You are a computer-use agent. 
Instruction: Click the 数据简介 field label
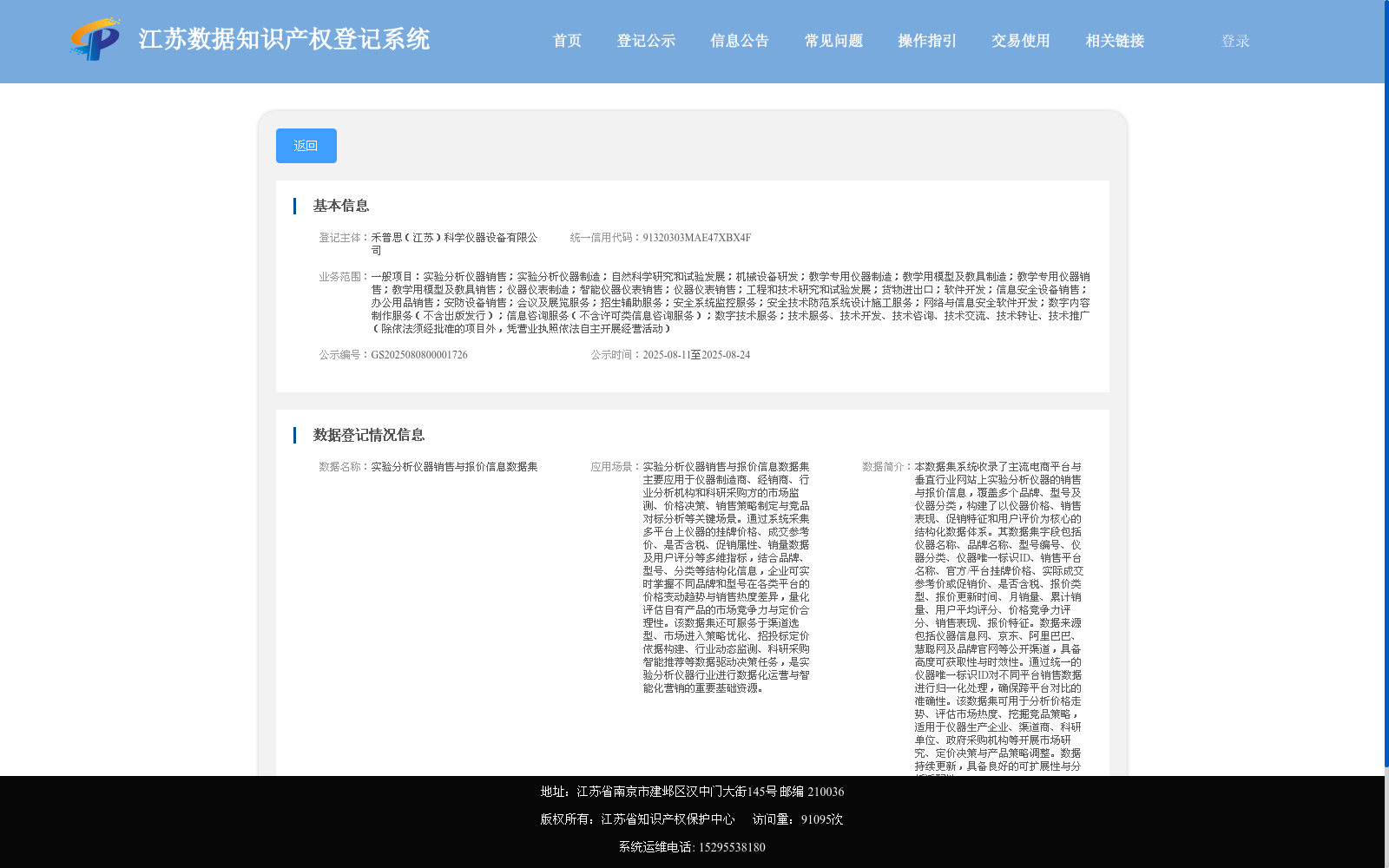888,467
